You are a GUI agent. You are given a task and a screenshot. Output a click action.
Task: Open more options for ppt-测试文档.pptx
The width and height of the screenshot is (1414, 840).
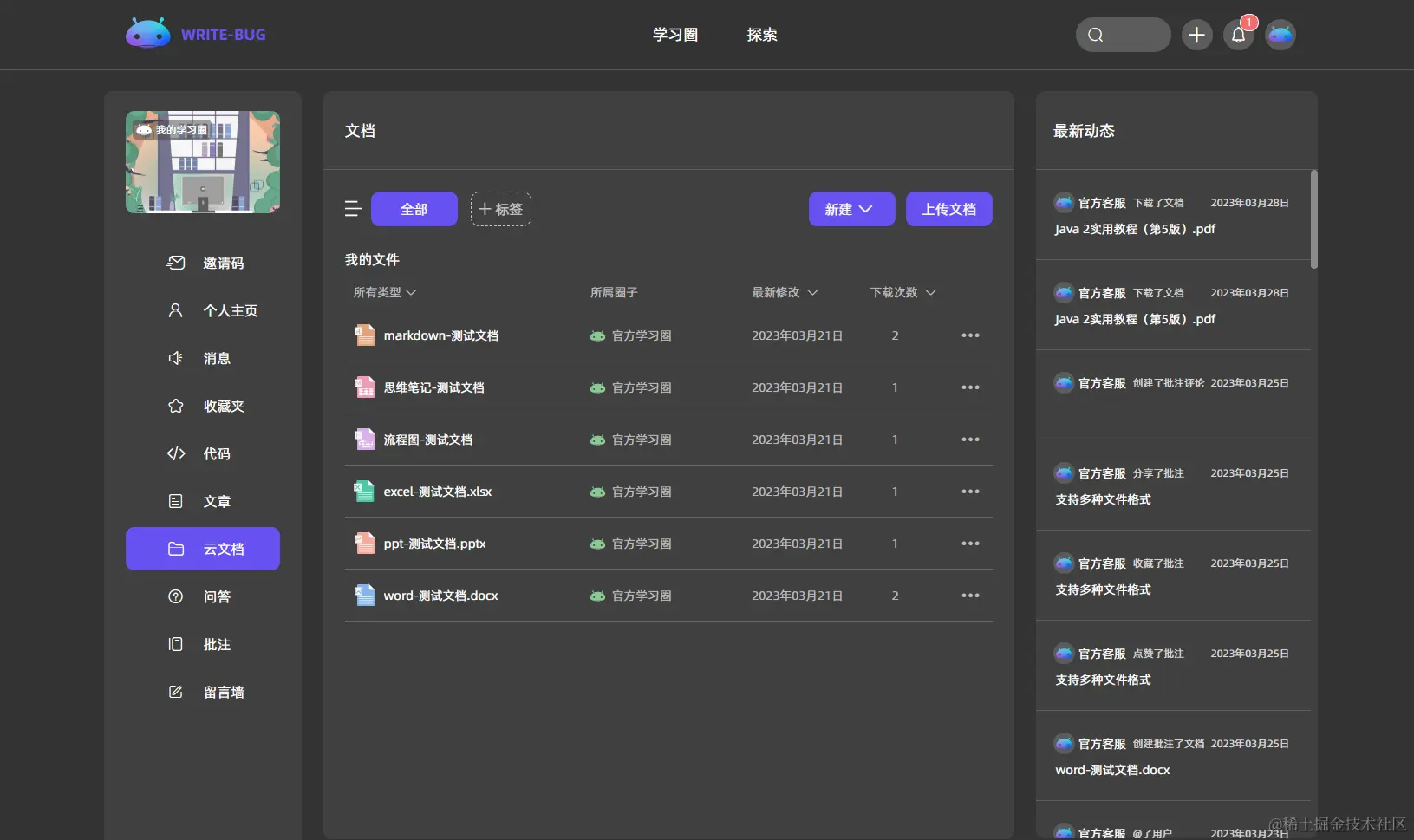(970, 544)
